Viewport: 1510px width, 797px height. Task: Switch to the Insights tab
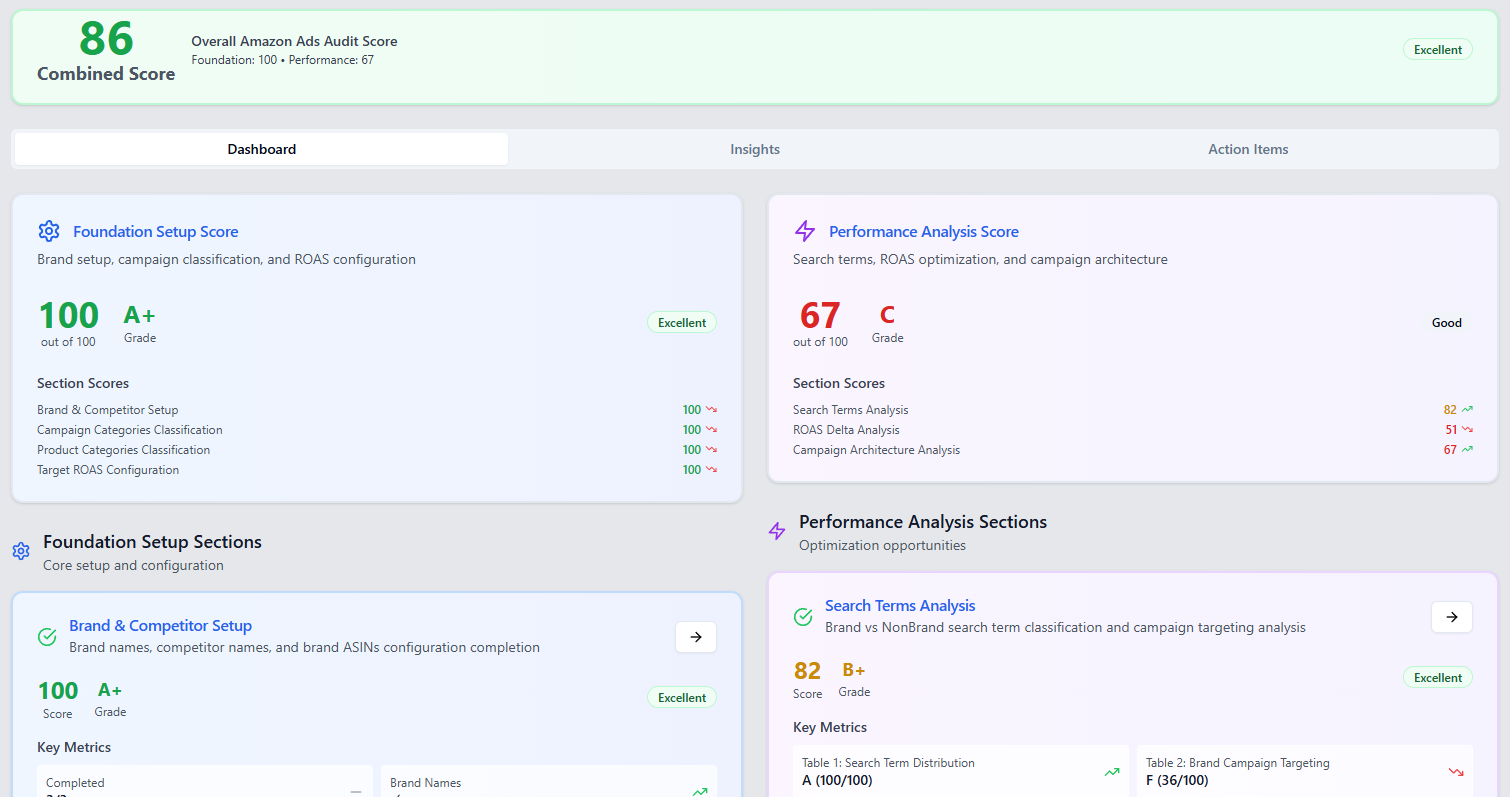tap(754, 148)
